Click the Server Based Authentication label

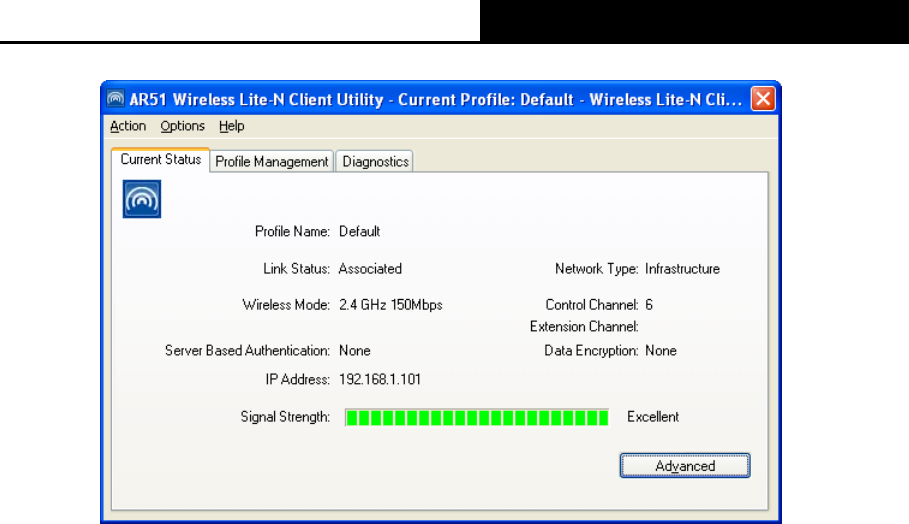[x=247, y=351]
